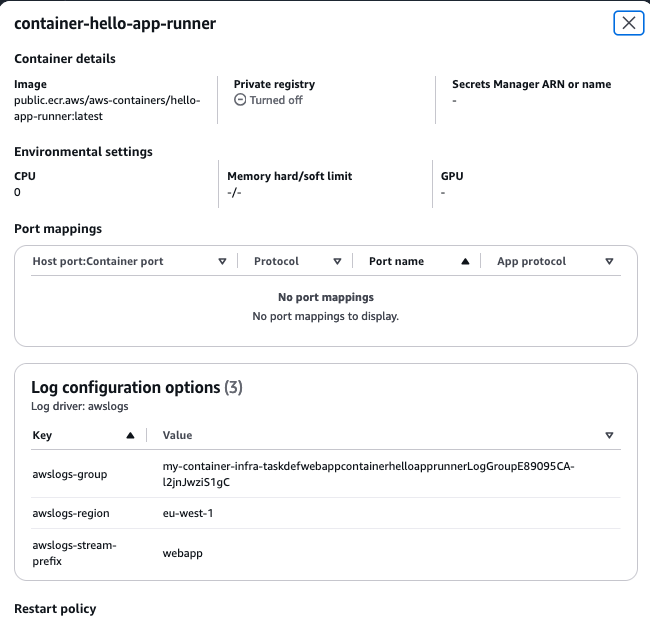Screen dimensions: 650x618
Task: Toggle Port name ascending sort arrow
Action: tap(465, 261)
